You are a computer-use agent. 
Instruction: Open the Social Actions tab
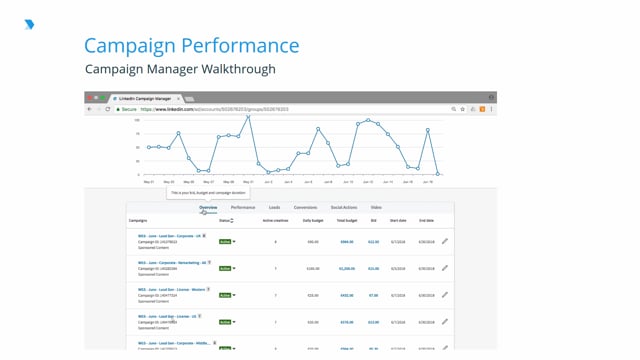click(344, 207)
